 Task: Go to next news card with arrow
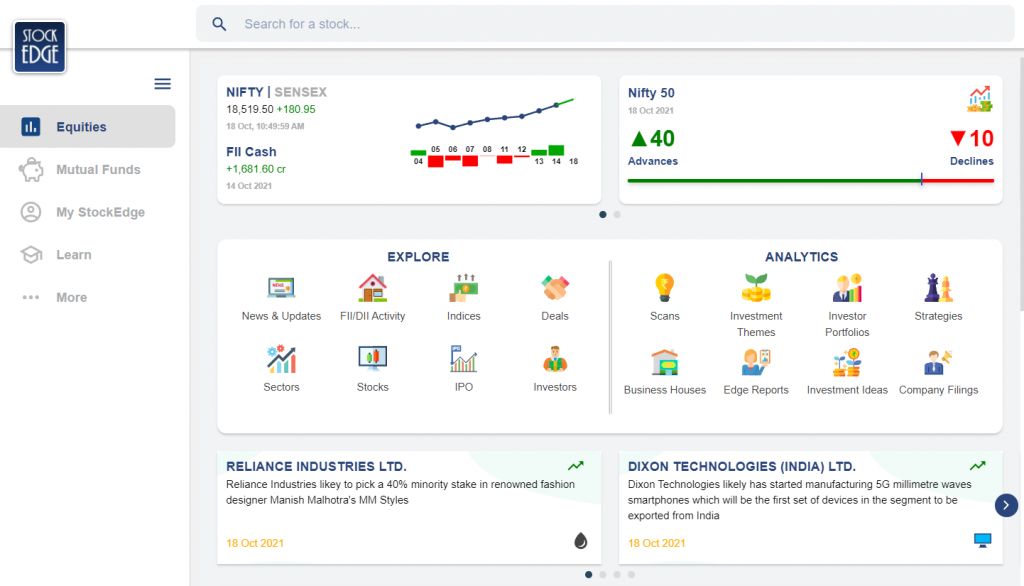[x=1006, y=505]
